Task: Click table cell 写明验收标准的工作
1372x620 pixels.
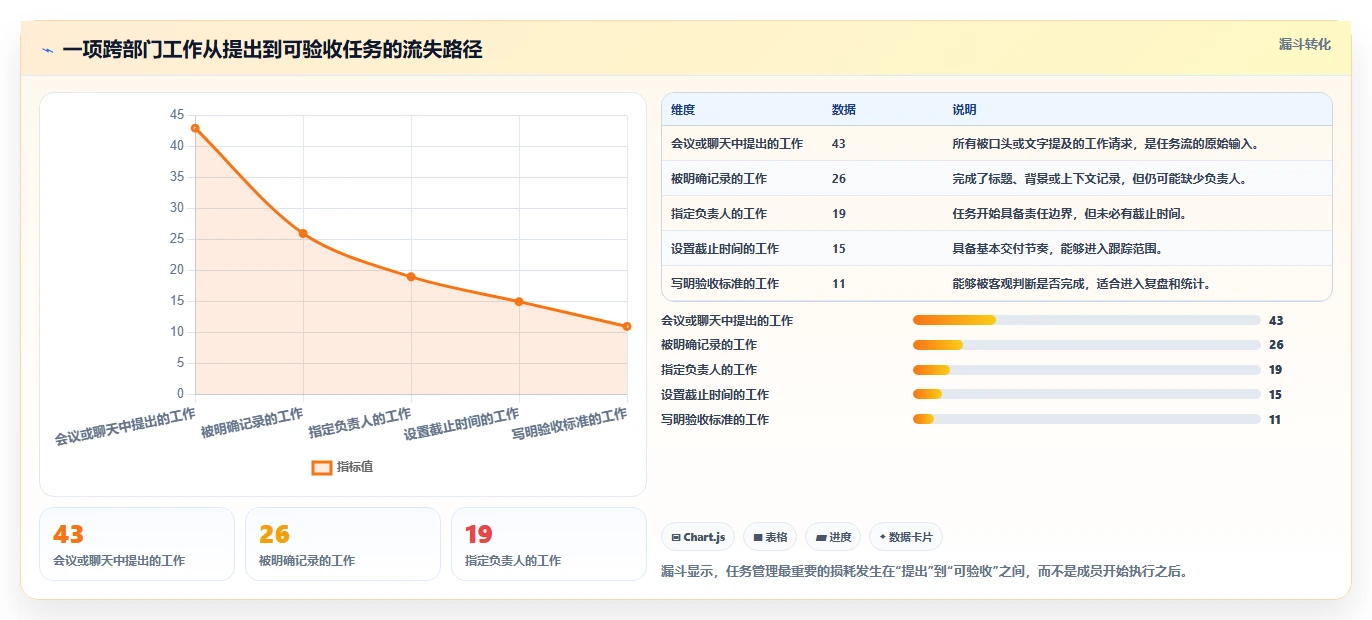Action: [725, 284]
